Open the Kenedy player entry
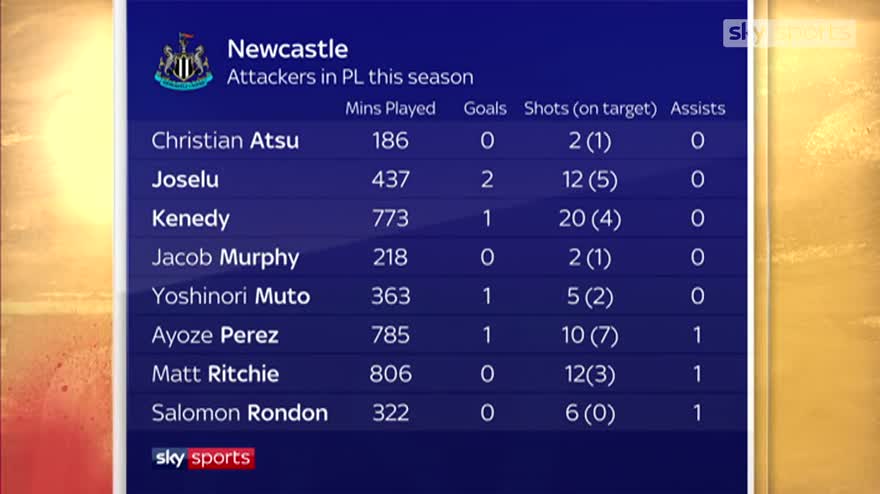This screenshot has width=880, height=494. pyautogui.click(x=190, y=219)
